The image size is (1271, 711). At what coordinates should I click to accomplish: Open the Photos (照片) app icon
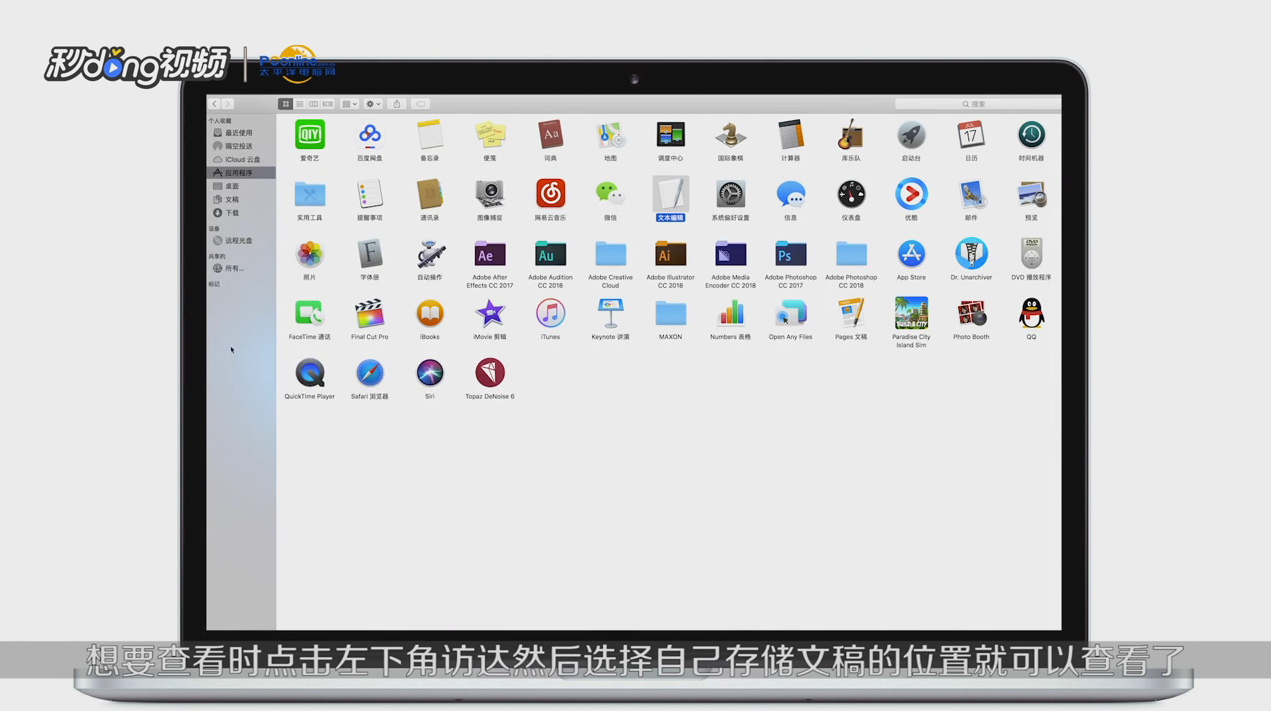click(x=310, y=254)
